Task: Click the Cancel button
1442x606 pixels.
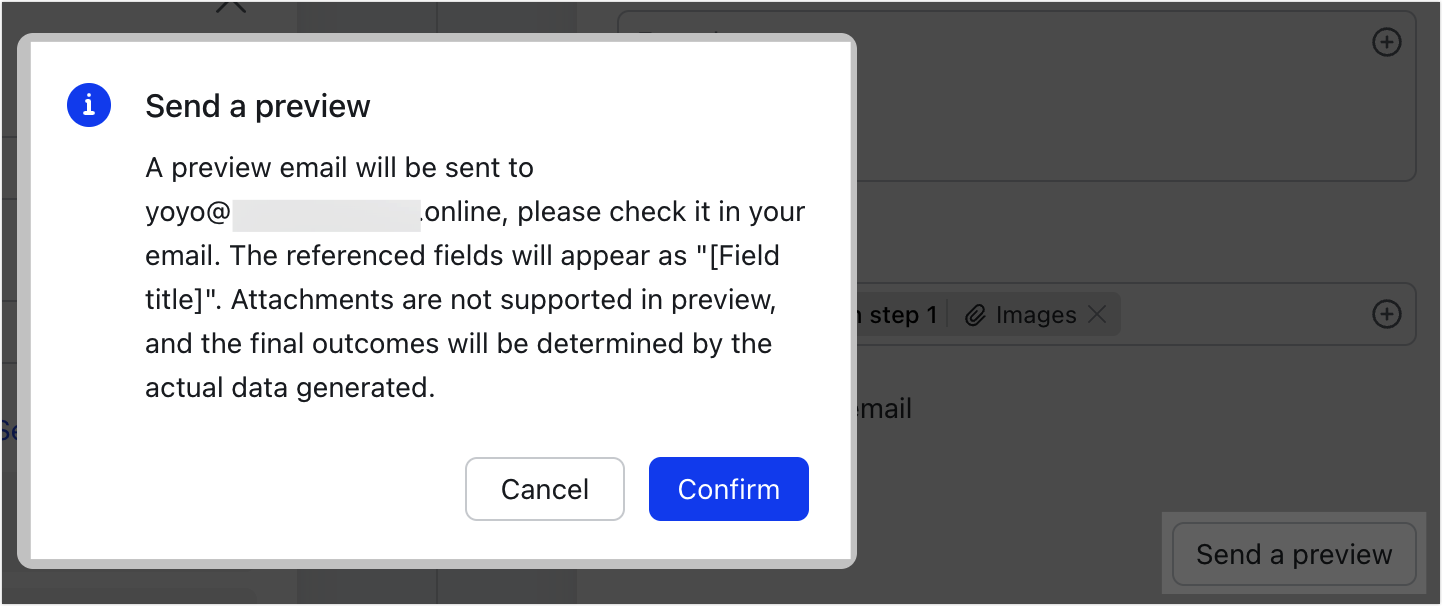Action: pos(545,489)
